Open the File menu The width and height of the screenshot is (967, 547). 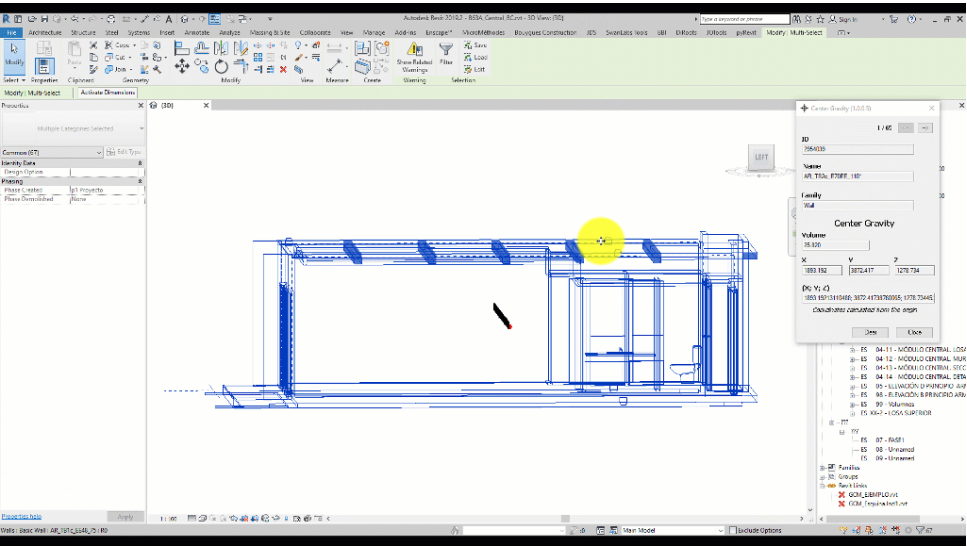pyautogui.click(x=12, y=33)
